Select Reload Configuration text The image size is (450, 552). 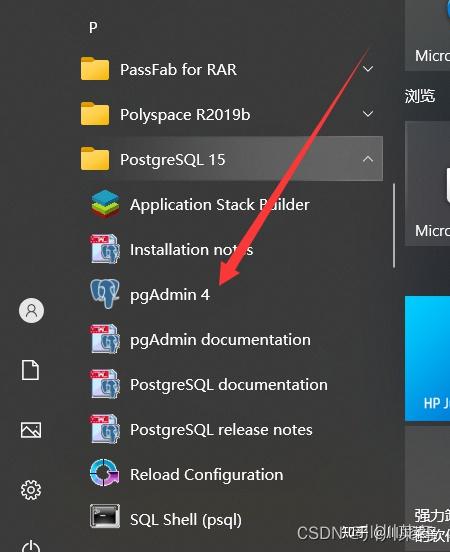click(x=207, y=475)
